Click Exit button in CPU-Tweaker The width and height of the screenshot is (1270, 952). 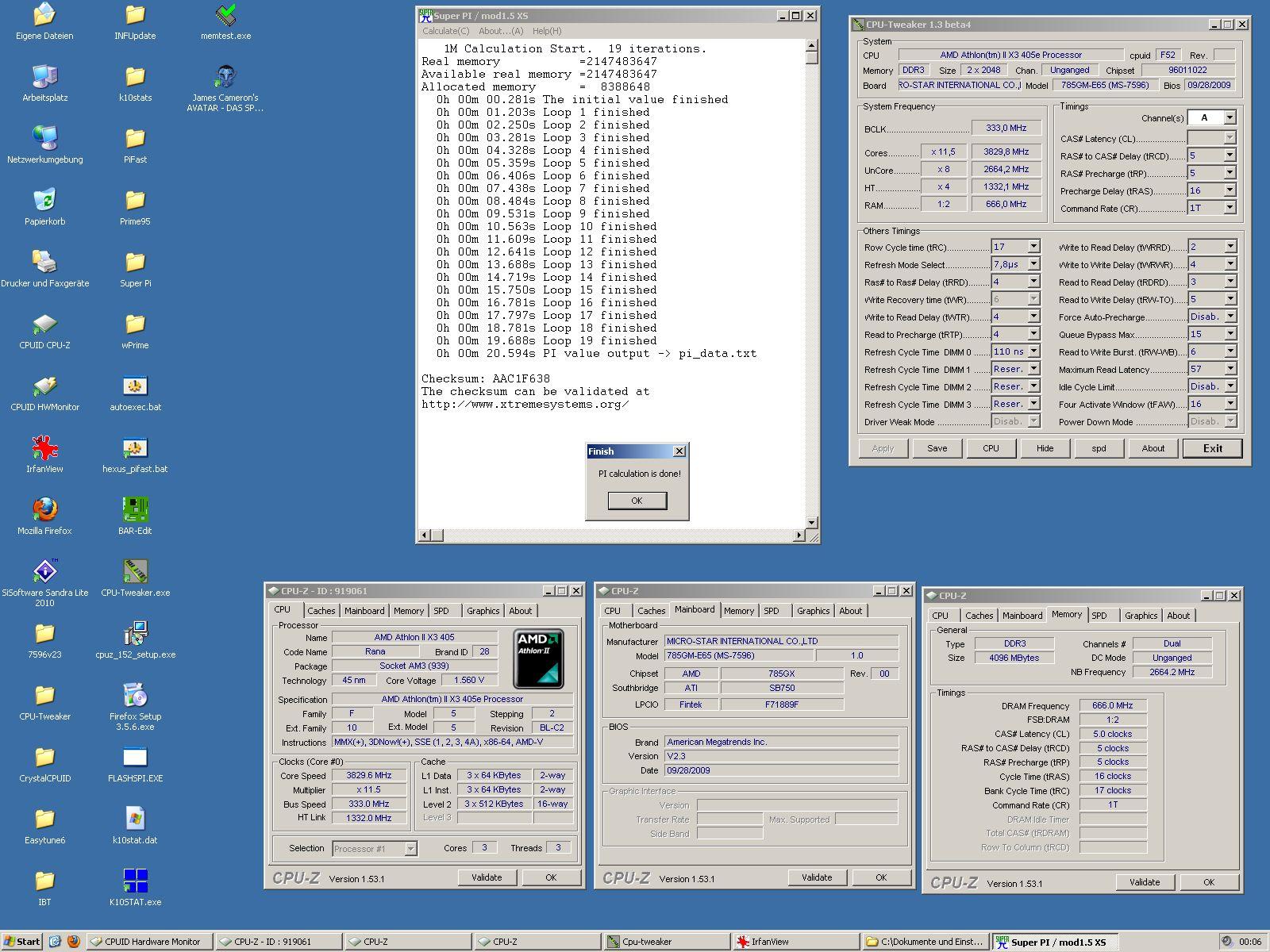point(1213,448)
